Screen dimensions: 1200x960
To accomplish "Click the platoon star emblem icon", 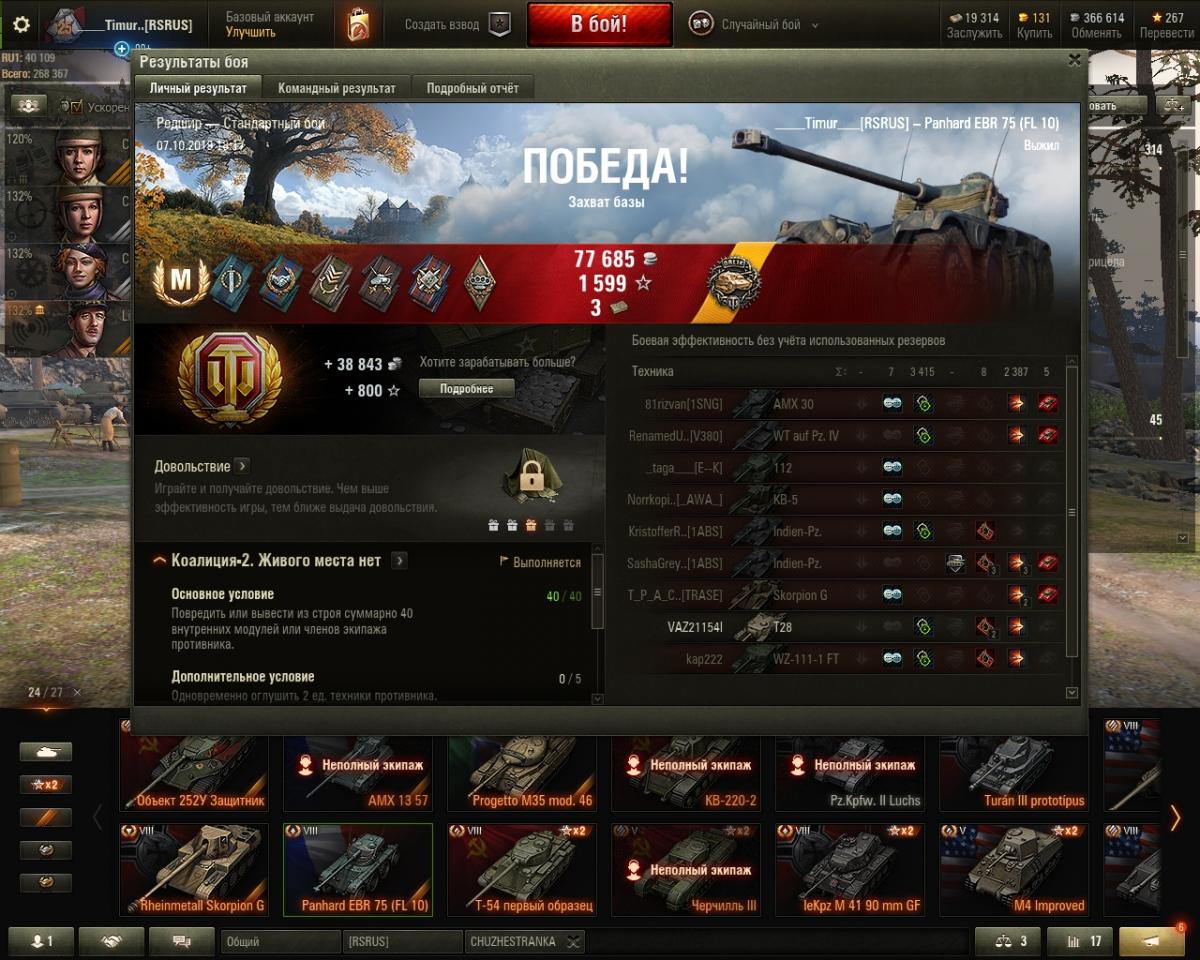I will coord(500,25).
